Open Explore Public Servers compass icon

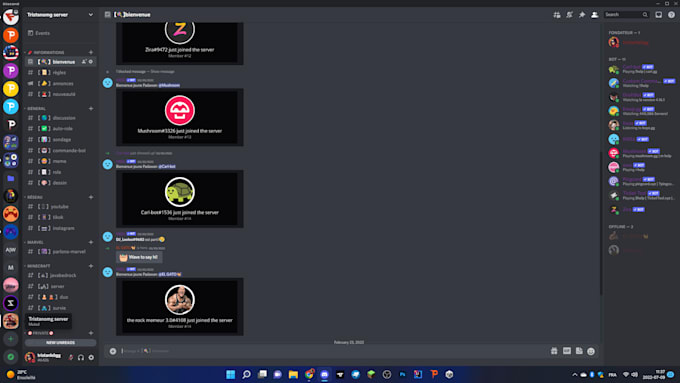11,357
